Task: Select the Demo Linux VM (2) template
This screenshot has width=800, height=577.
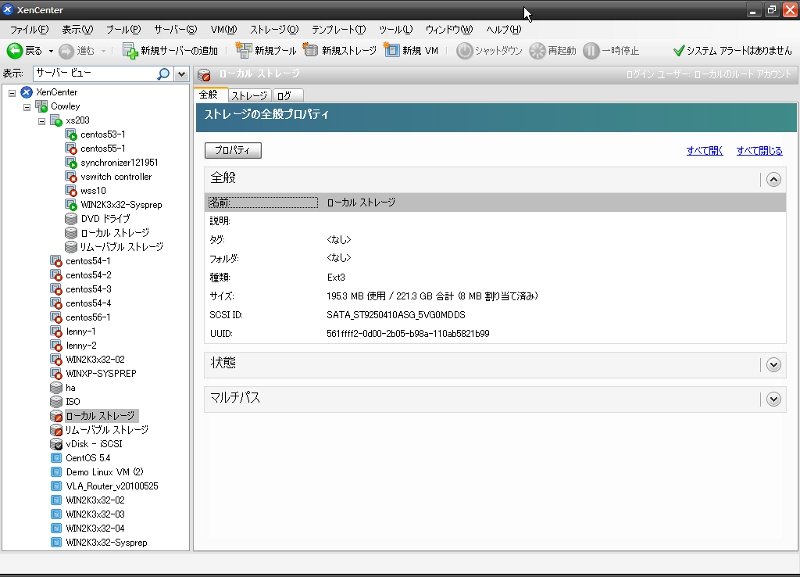Action: 104,472
